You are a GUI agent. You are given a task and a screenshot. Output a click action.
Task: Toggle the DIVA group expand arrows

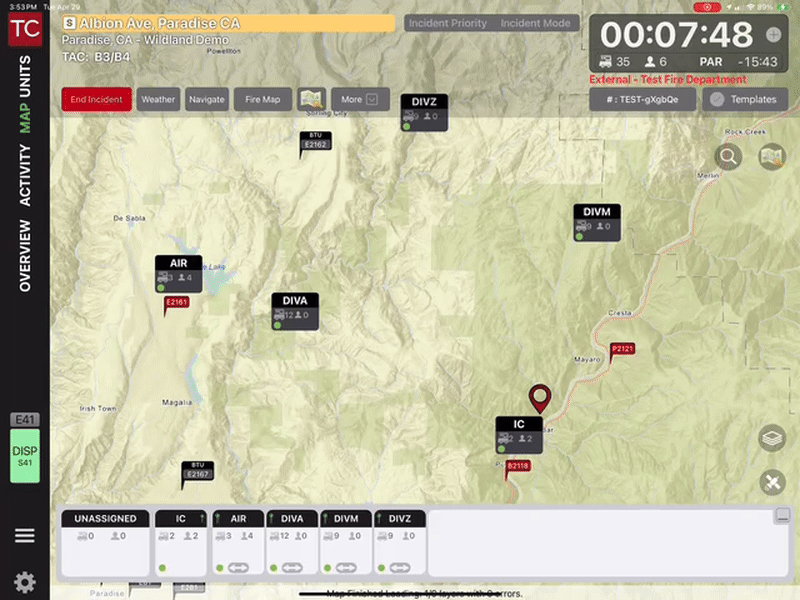tap(292, 567)
